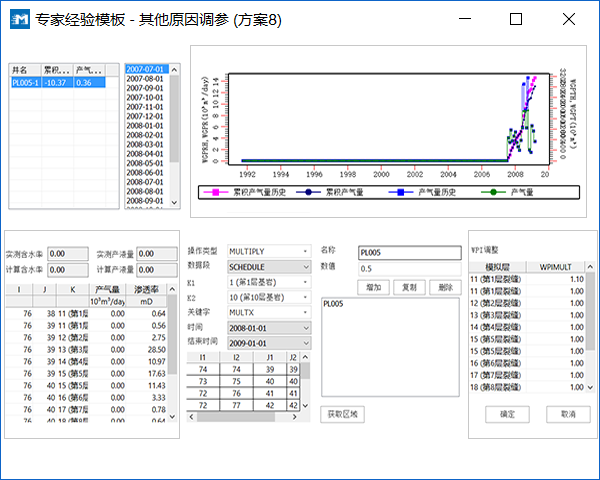Viewport: 600px width, 480px height.
Task: Click the 产气量 green legend marker
Action: click(x=492, y=191)
